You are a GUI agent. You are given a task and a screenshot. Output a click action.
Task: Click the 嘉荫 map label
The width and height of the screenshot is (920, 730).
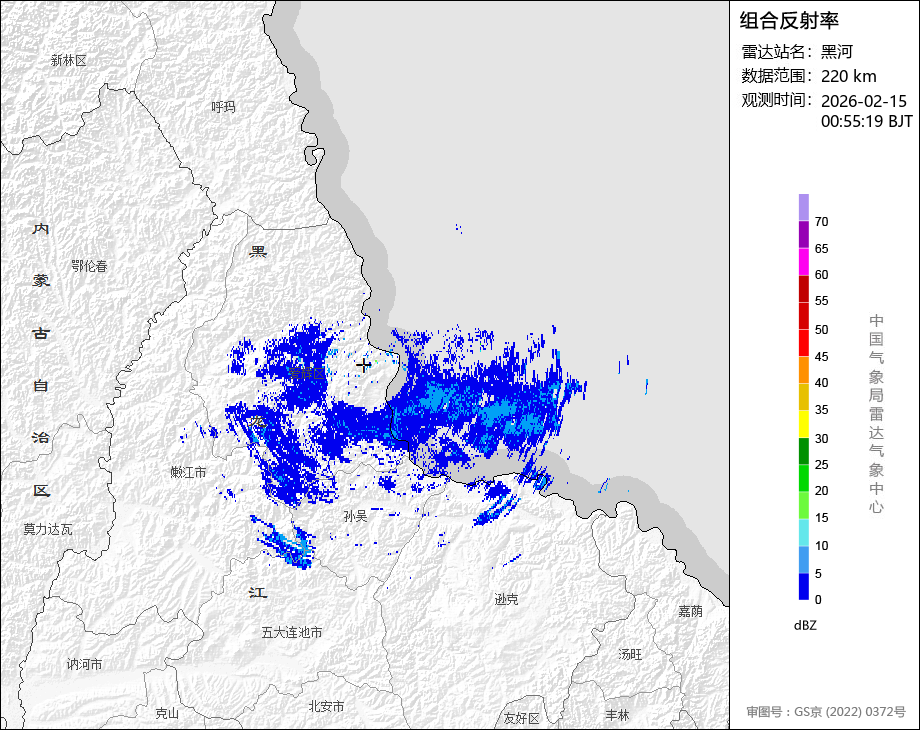[x=691, y=611]
